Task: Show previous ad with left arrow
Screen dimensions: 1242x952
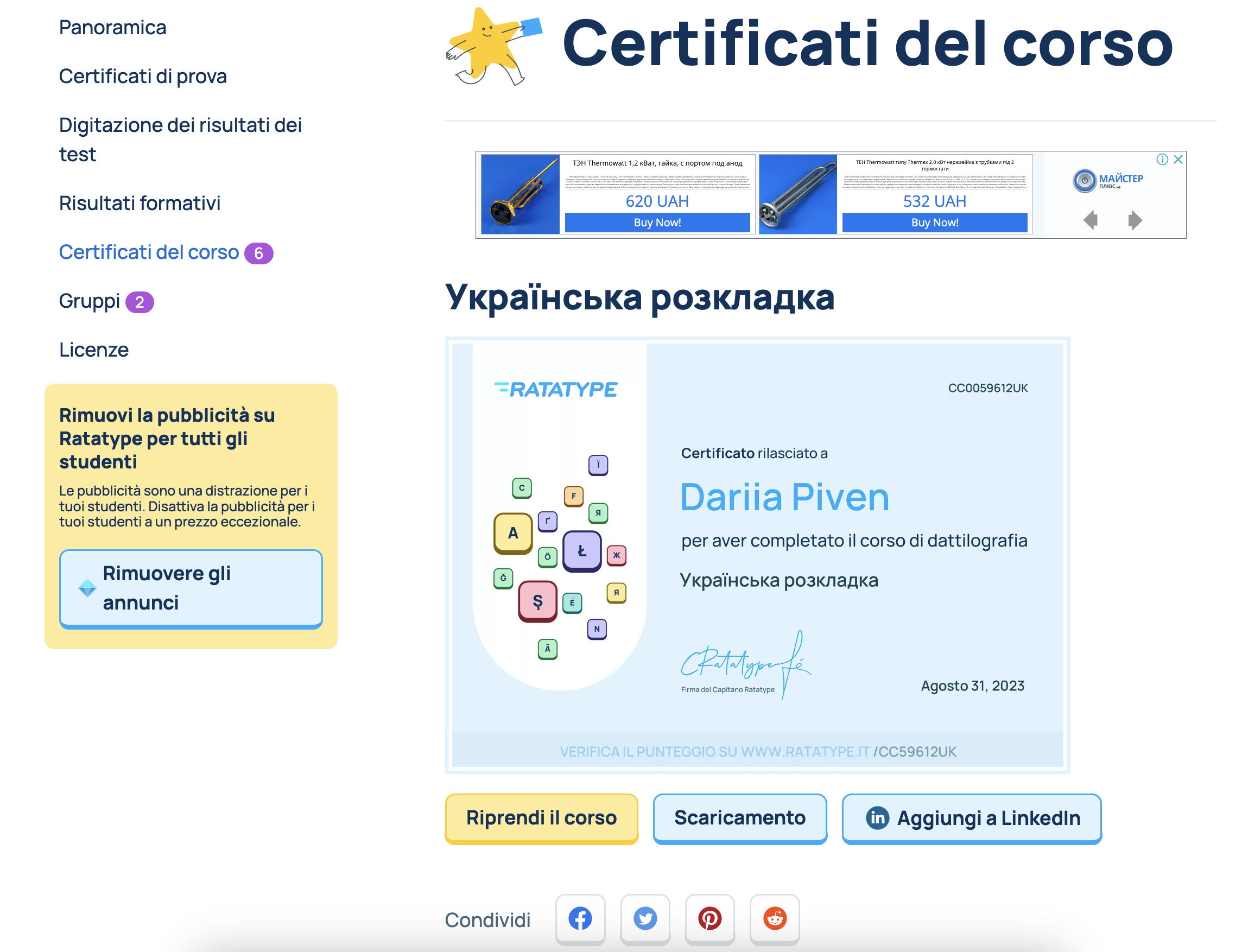Action: (1090, 220)
